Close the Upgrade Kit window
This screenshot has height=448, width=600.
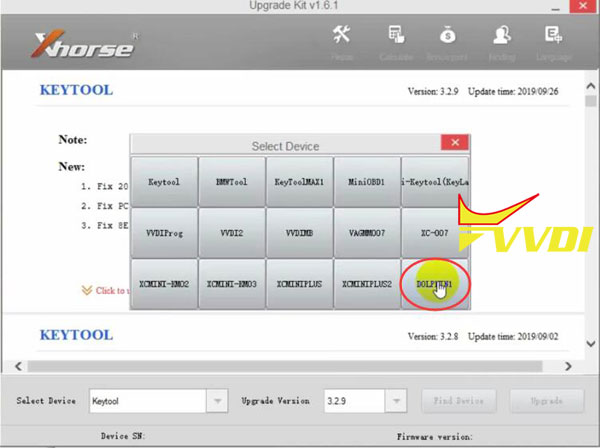tap(583, 6)
